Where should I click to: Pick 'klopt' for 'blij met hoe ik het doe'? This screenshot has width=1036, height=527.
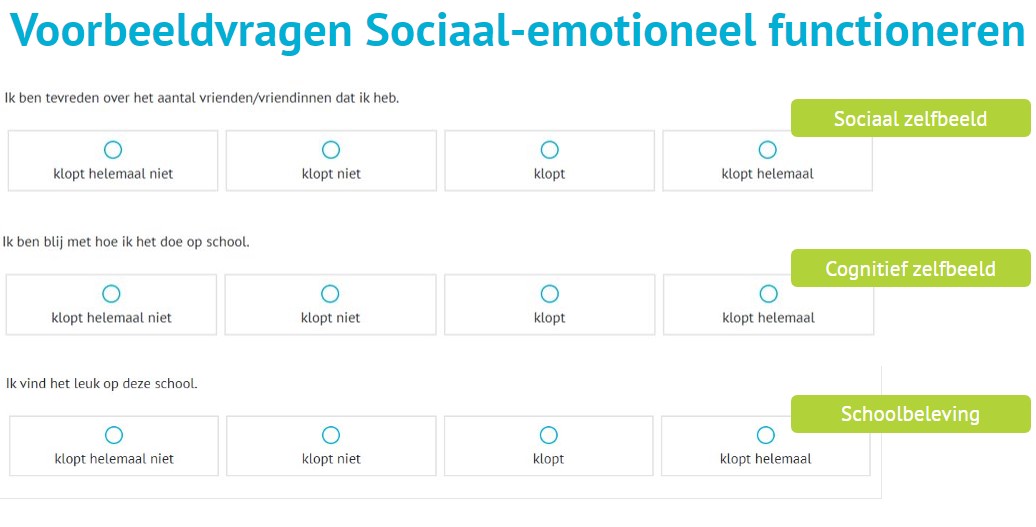549,294
